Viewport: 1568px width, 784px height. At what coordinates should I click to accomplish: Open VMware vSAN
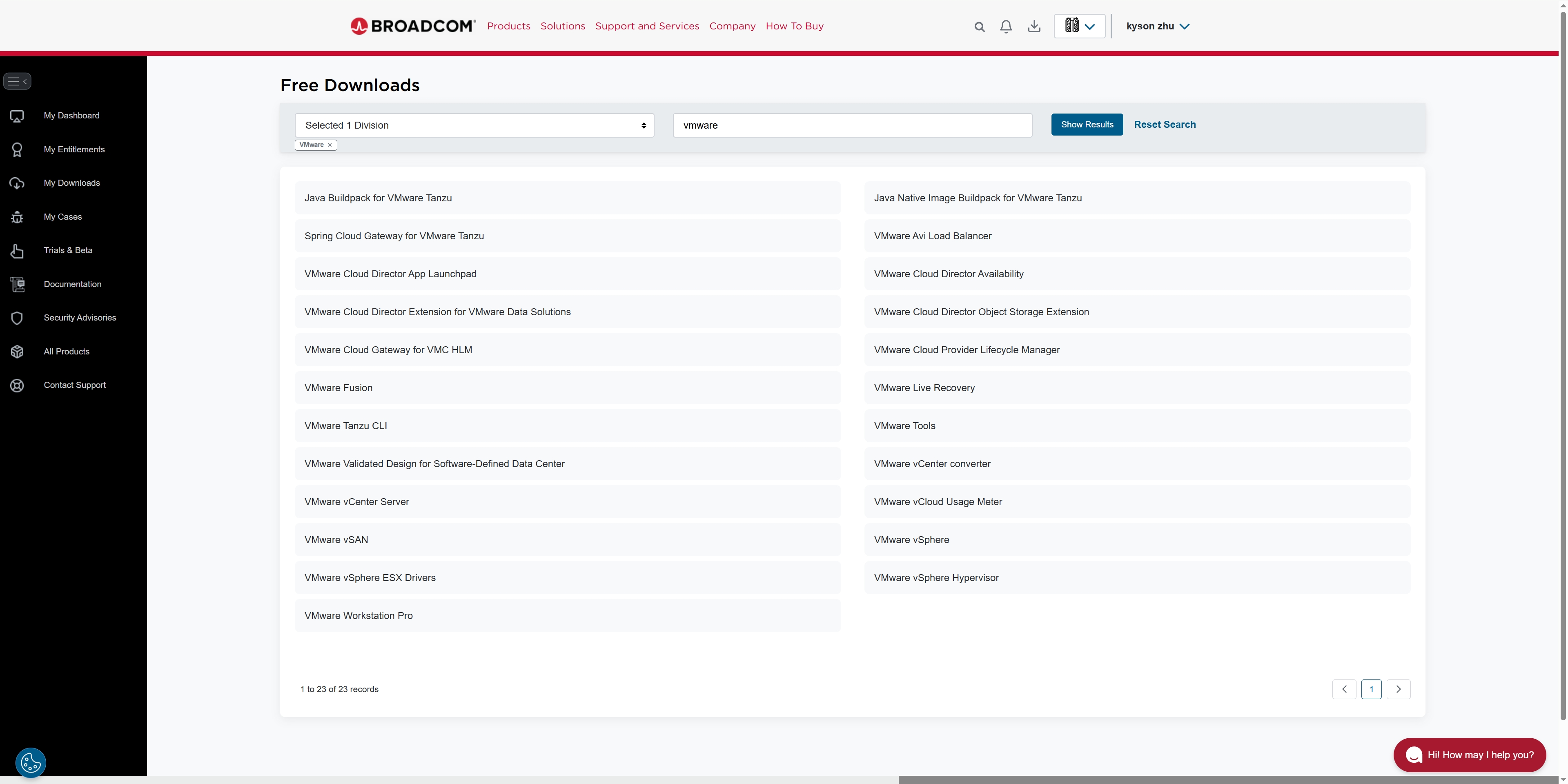pos(567,540)
